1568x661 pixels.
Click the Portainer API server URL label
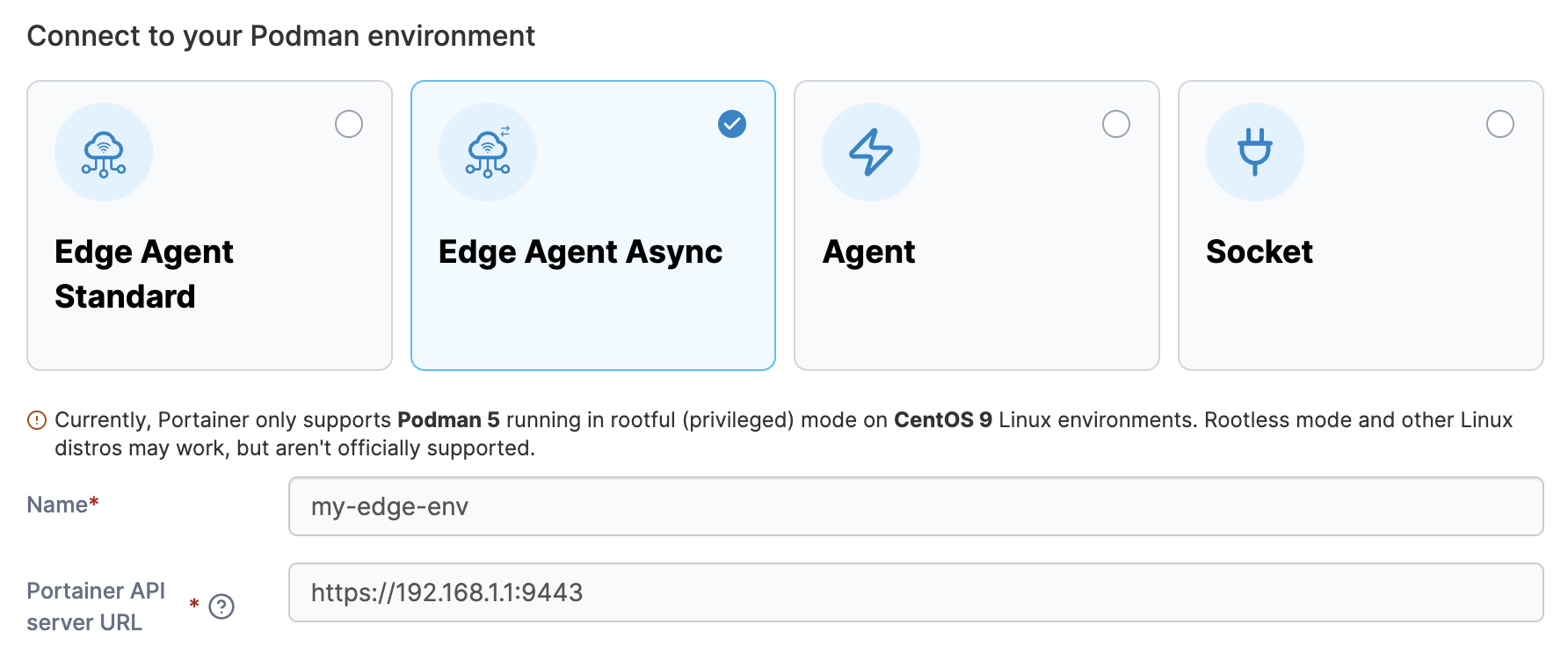(96, 607)
